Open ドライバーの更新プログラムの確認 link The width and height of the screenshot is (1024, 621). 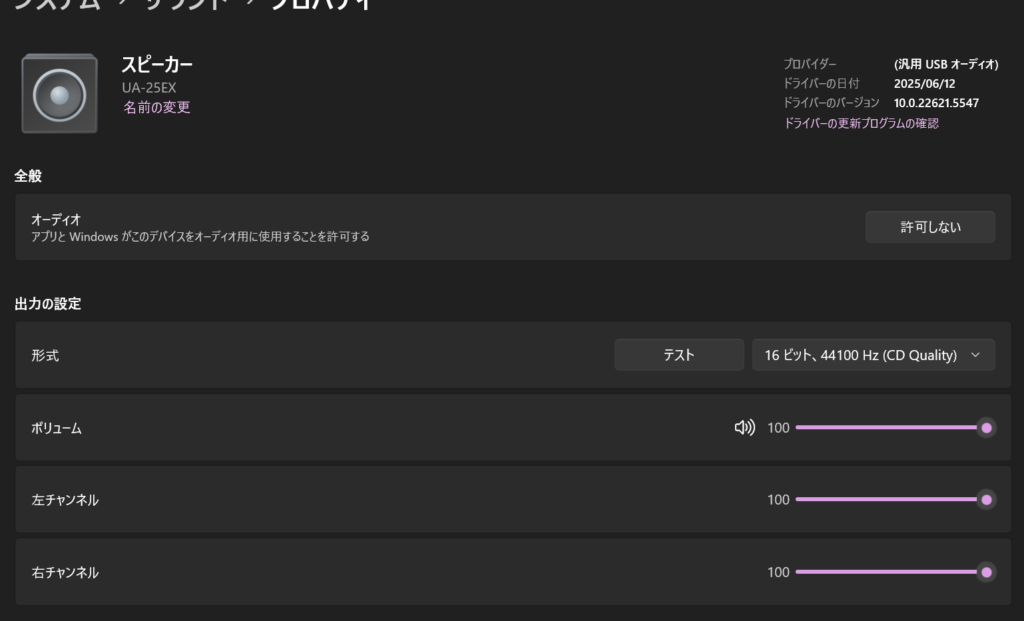(x=861, y=123)
